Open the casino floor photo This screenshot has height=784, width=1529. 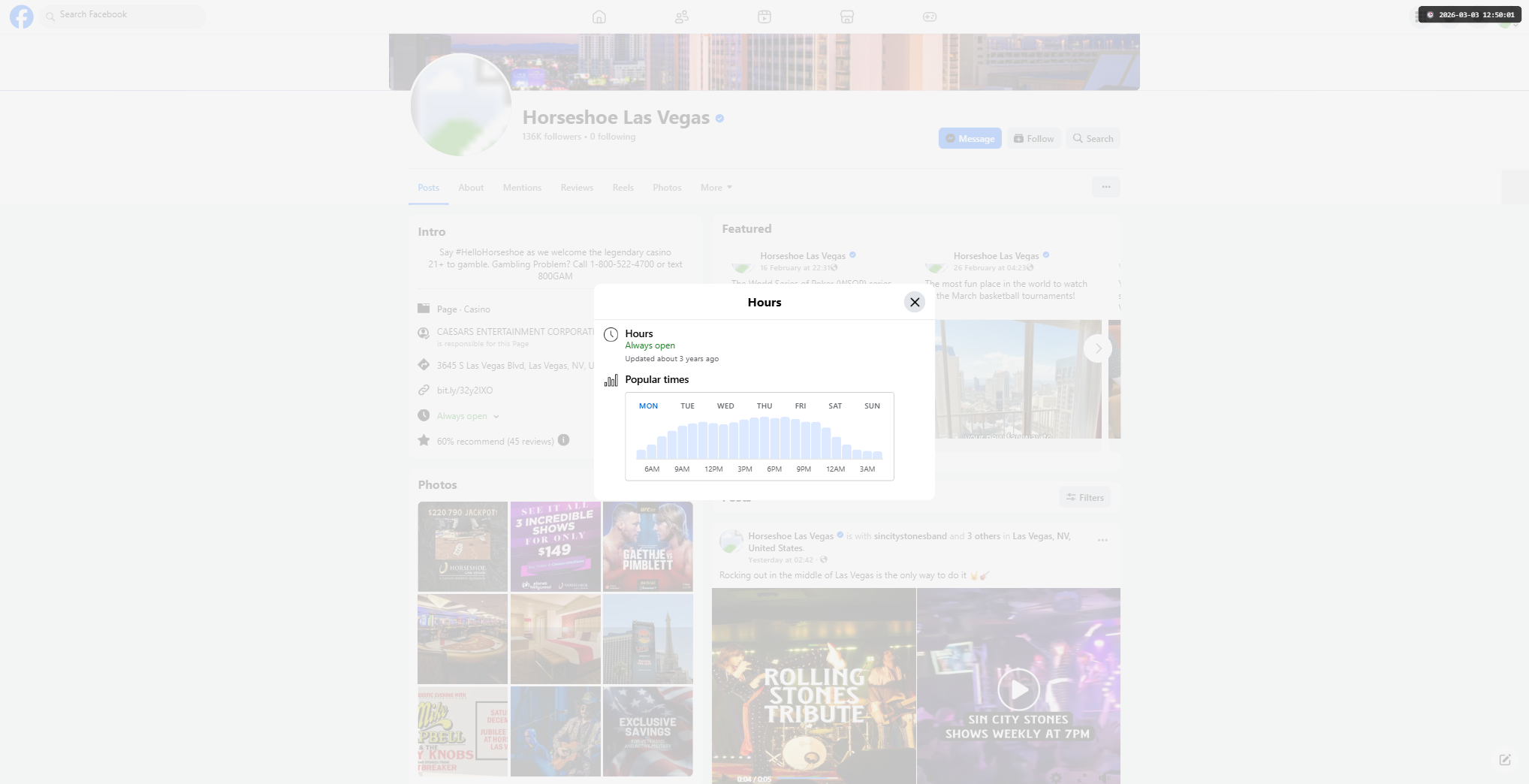(463, 639)
